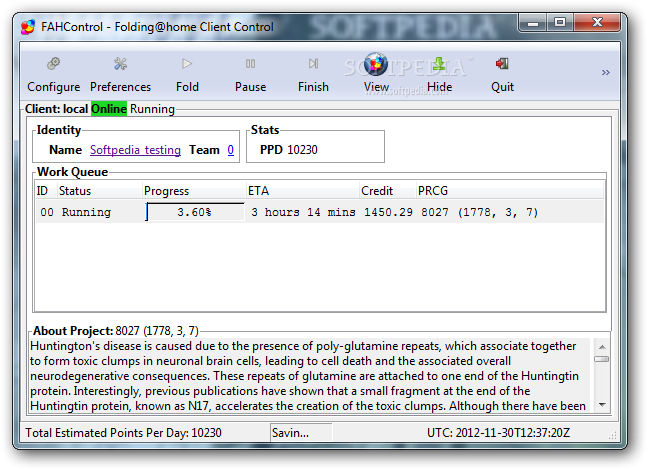Select the 00 Running work queue row
This screenshot has height=470, width=648.
319,212
